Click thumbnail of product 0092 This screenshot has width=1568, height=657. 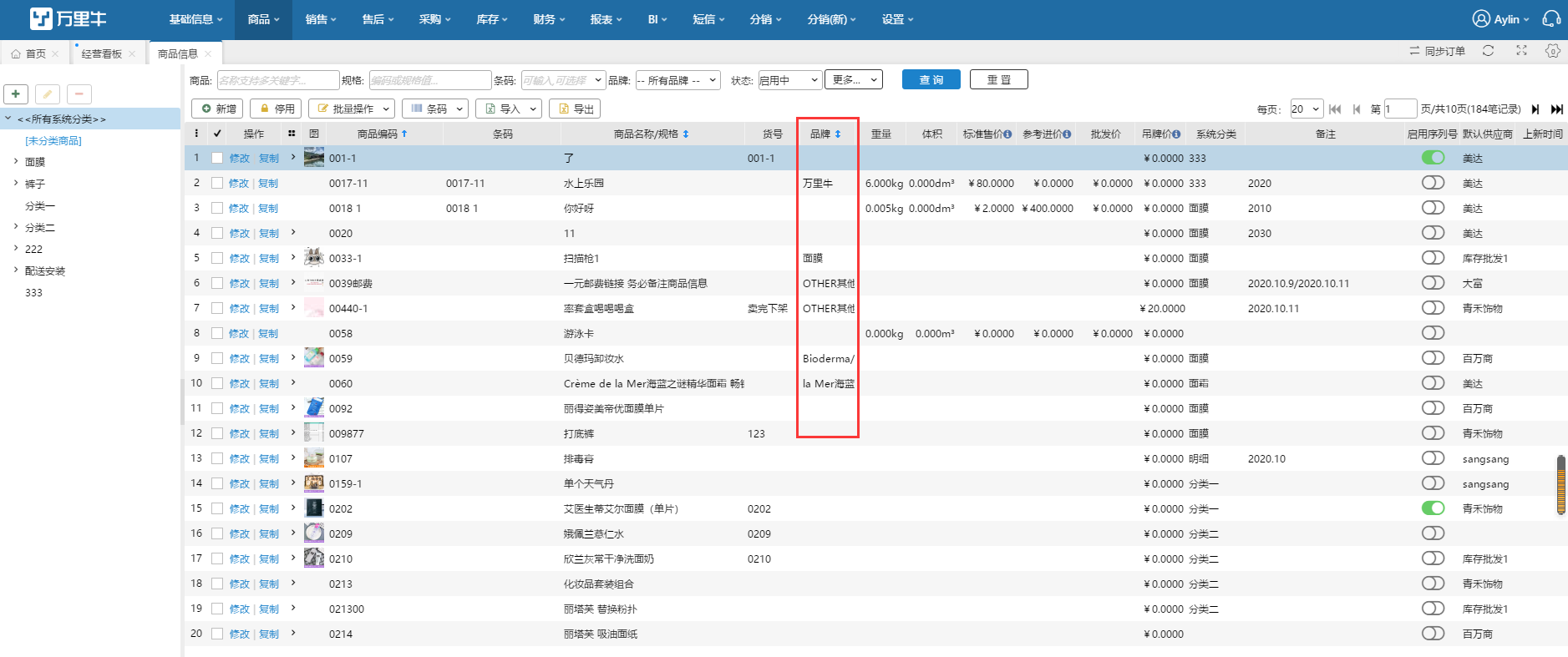(314, 407)
